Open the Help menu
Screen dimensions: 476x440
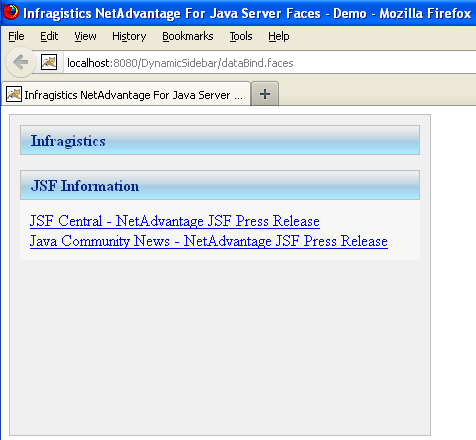(279, 36)
